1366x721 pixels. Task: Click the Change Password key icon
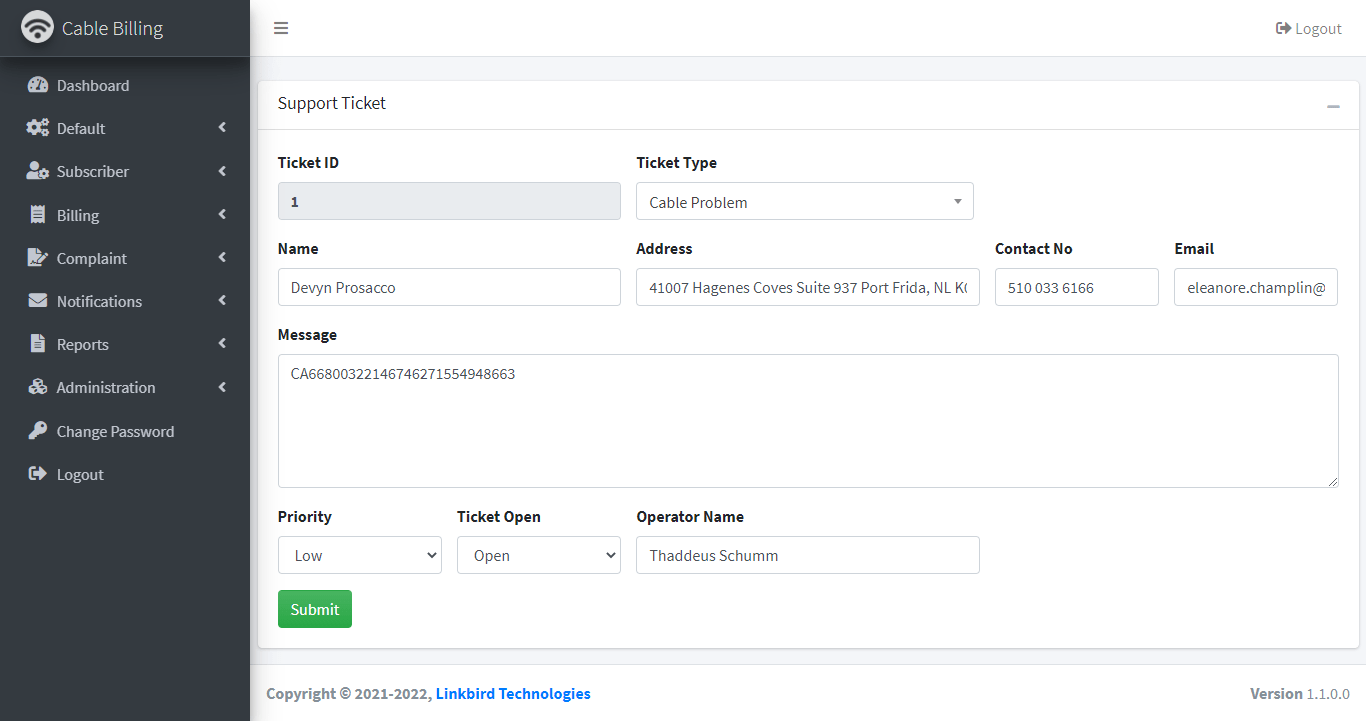[x=38, y=431]
